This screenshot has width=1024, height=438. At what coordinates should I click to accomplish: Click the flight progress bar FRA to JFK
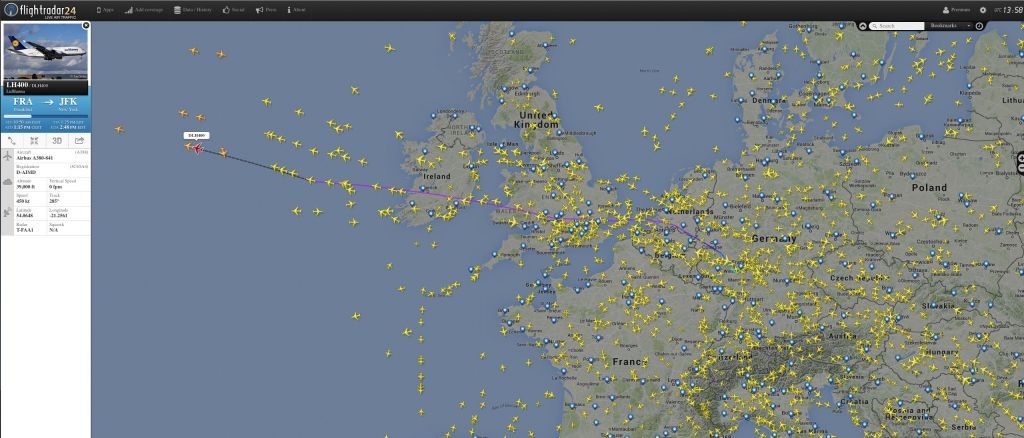[46, 117]
